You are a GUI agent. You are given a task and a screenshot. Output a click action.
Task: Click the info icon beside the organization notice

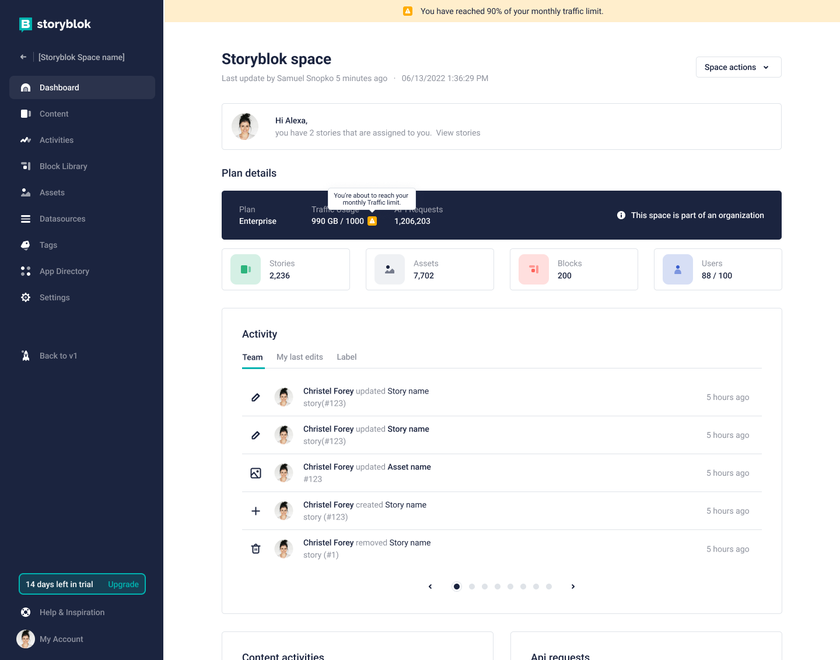coord(621,215)
